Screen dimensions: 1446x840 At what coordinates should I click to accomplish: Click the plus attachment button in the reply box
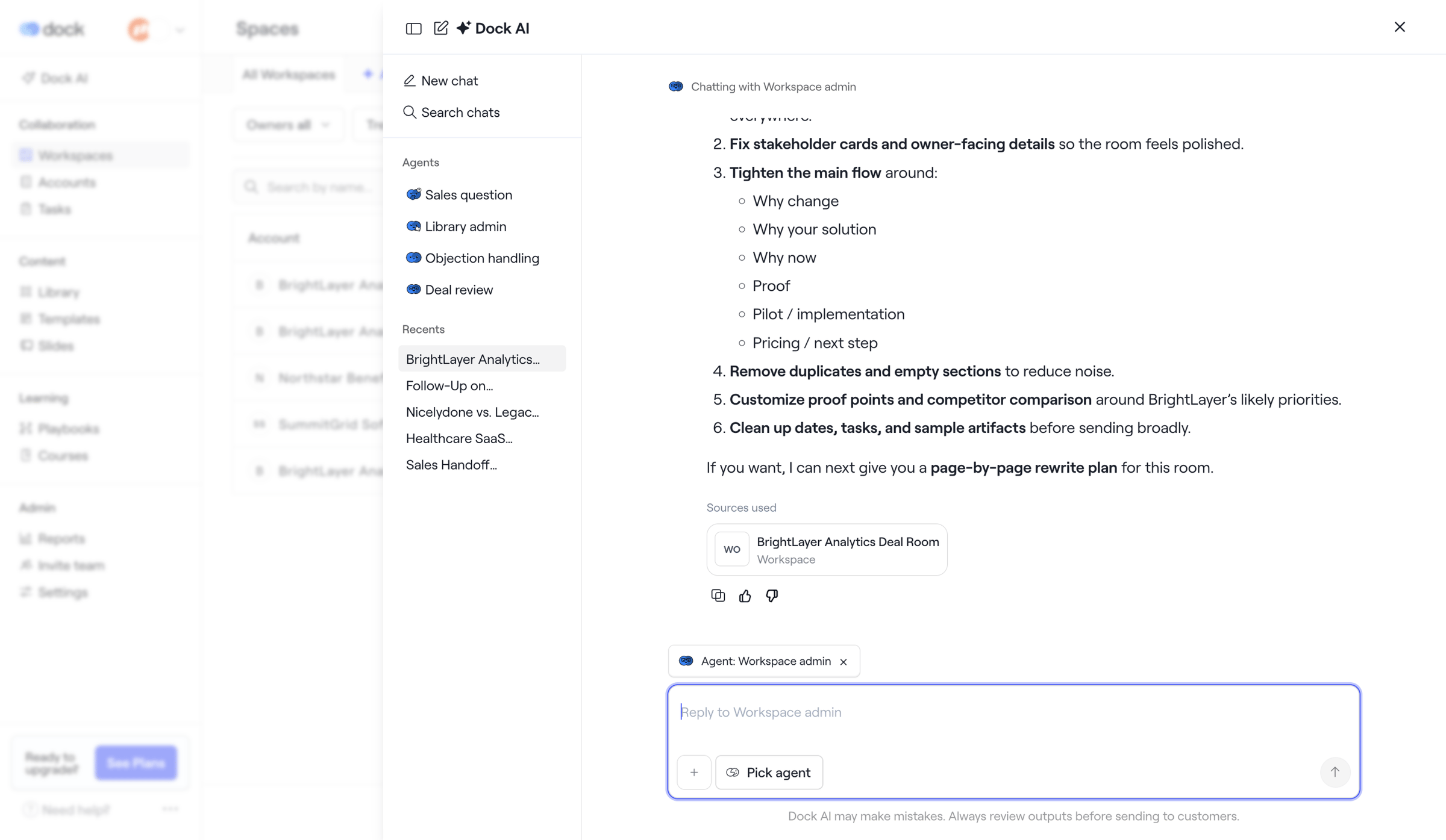(694, 773)
